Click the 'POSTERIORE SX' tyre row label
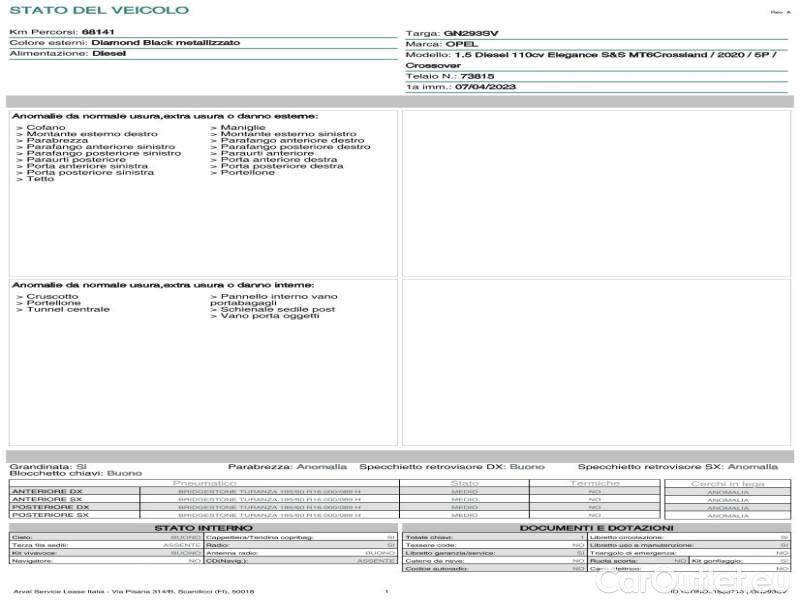Viewport: 800px width, 600px height. pos(50,515)
